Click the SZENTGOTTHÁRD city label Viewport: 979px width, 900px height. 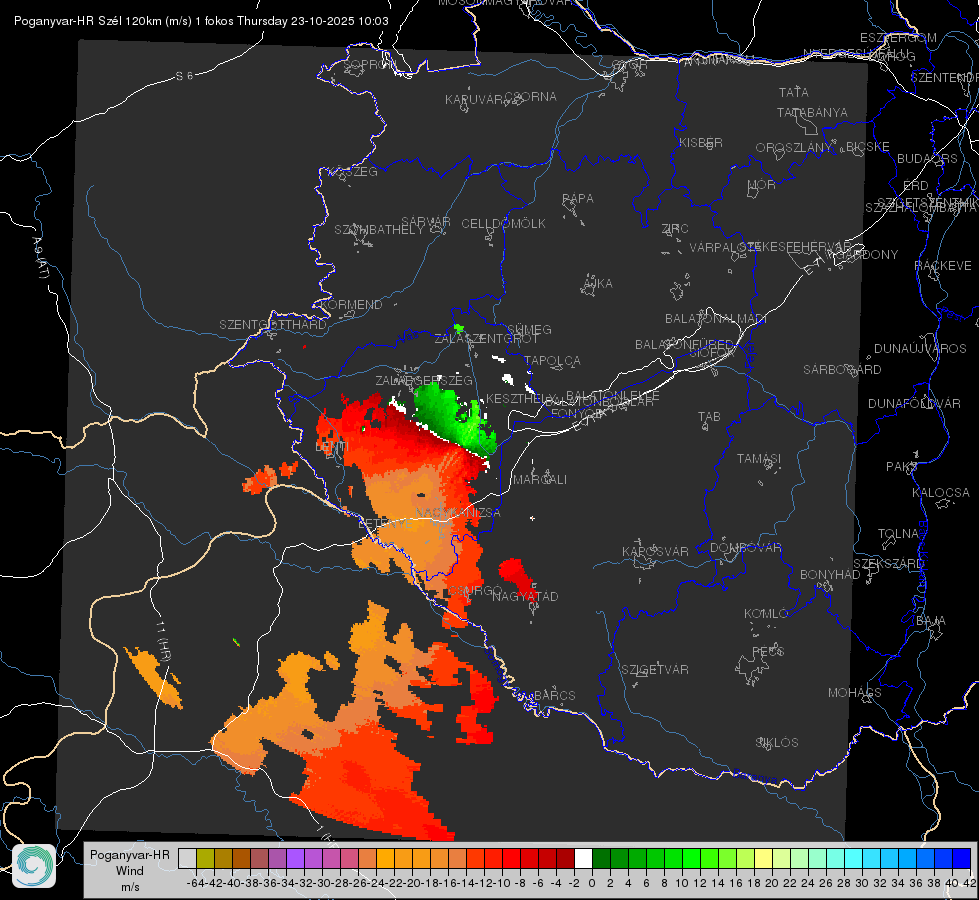pyautogui.click(x=273, y=325)
